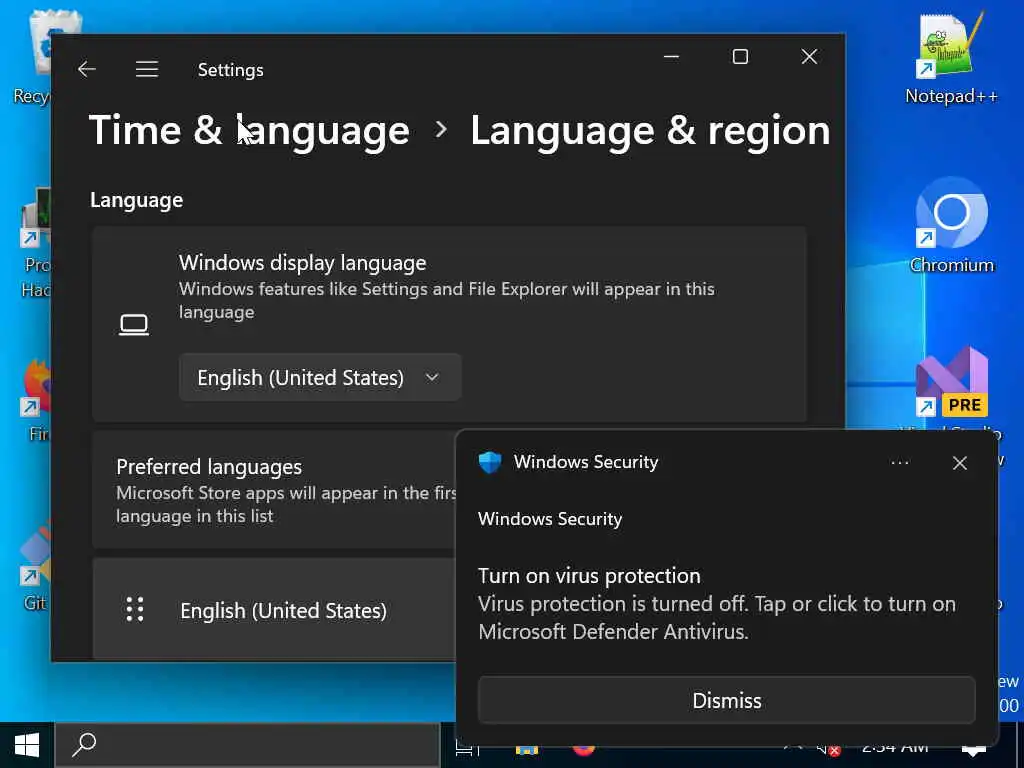Viewport: 1024px width, 768px height.
Task: Open Firefox desktop shortcut
Action: [36, 400]
